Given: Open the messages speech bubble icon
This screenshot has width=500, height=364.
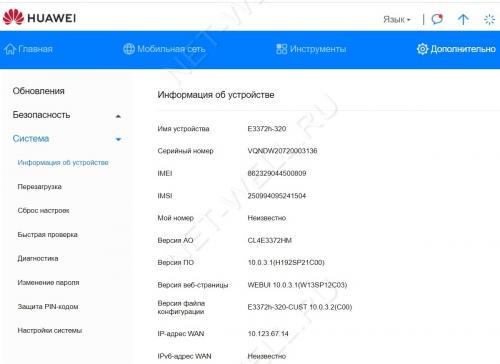Looking at the screenshot, I should [x=437, y=19].
